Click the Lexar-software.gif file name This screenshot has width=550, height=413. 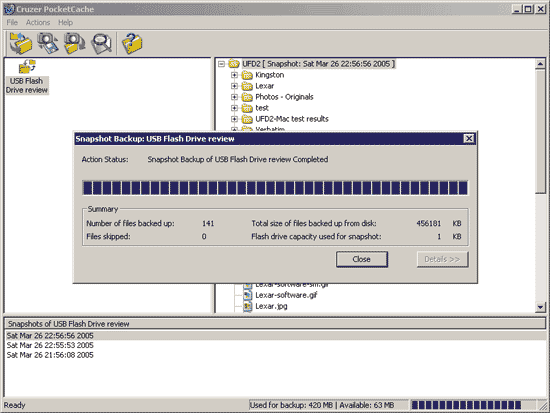(x=286, y=295)
